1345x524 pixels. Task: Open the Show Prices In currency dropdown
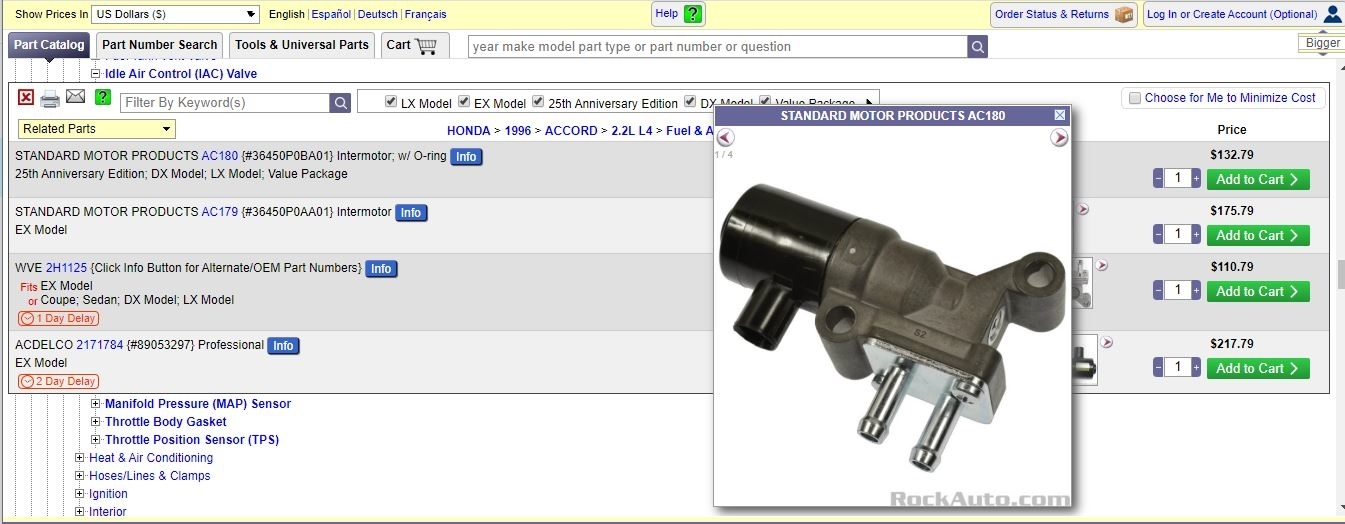click(175, 14)
